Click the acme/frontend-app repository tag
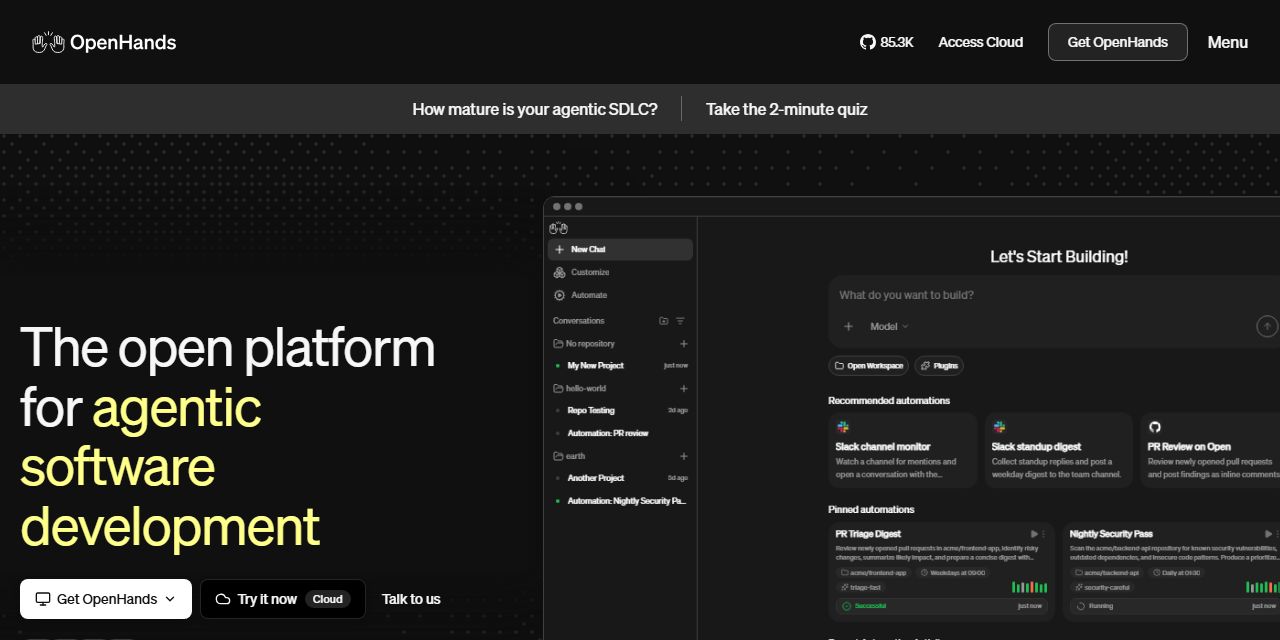Screen dimensions: 1280x640 (x=873, y=573)
